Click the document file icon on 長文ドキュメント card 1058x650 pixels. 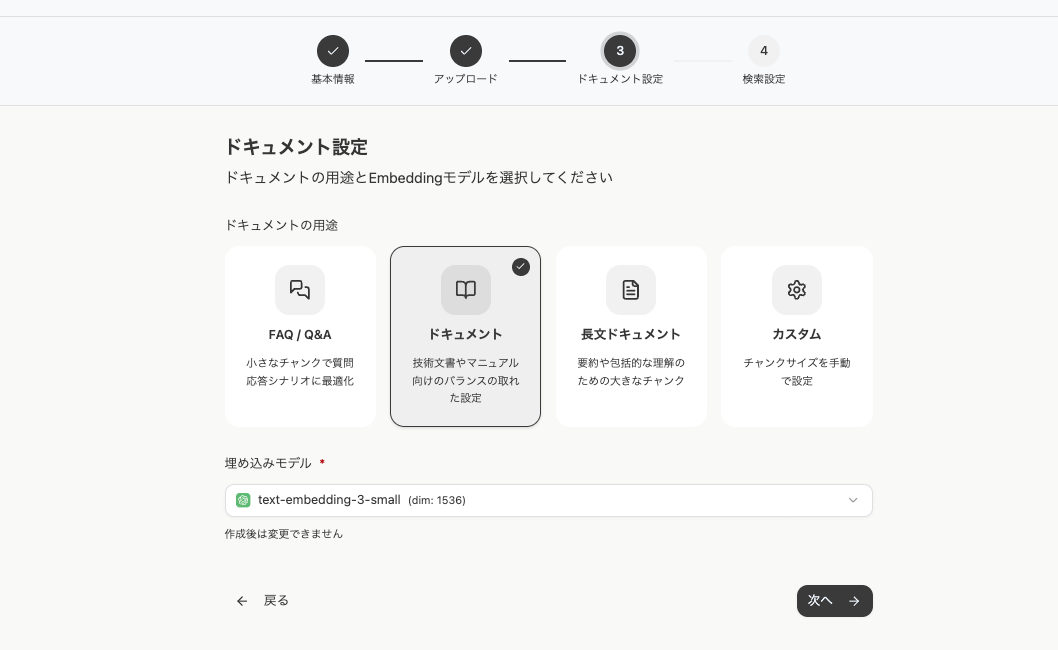(631, 290)
